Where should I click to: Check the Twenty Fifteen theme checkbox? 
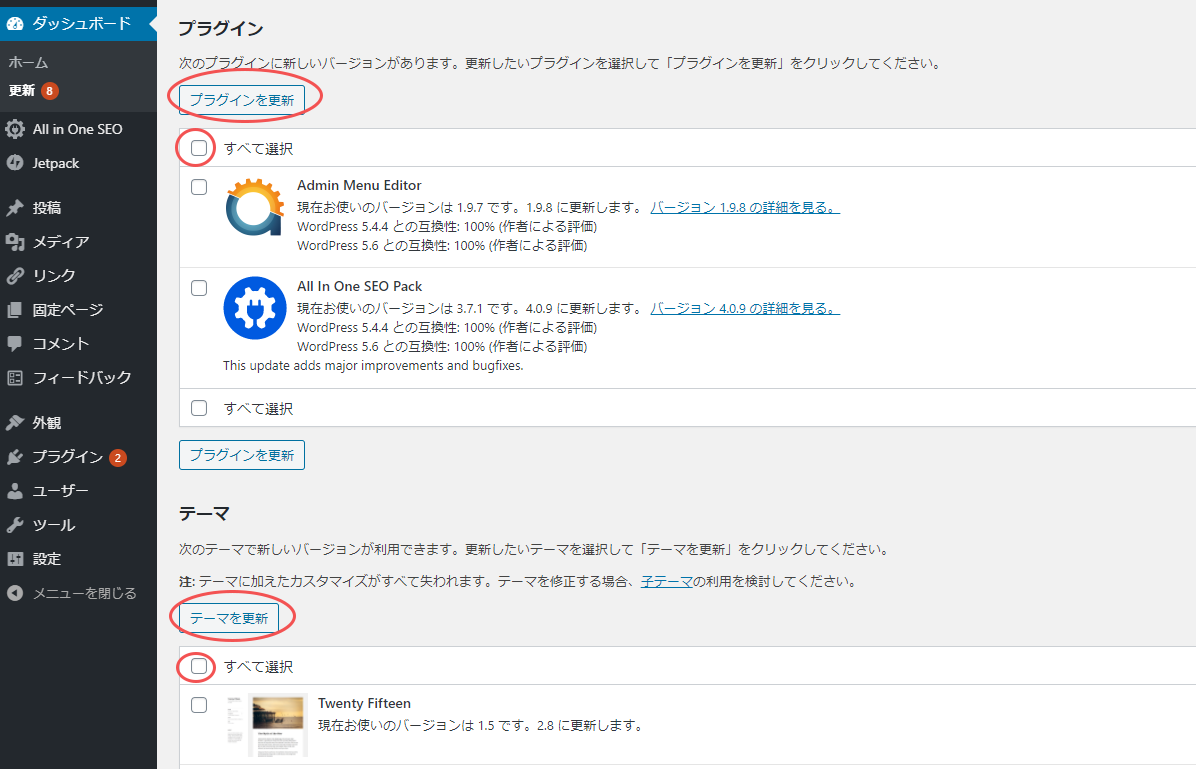(x=199, y=705)
